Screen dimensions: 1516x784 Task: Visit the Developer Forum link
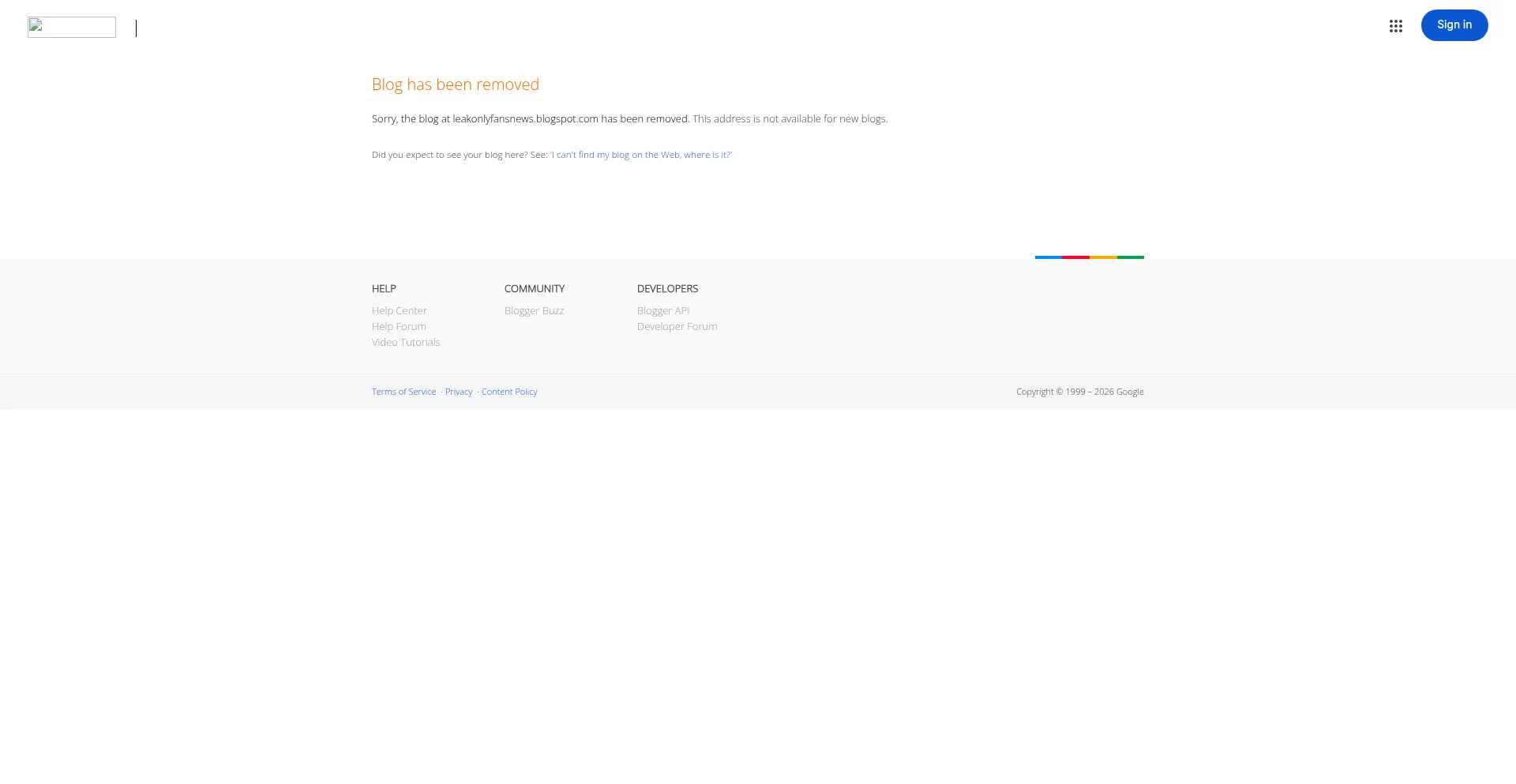(677, 327)
